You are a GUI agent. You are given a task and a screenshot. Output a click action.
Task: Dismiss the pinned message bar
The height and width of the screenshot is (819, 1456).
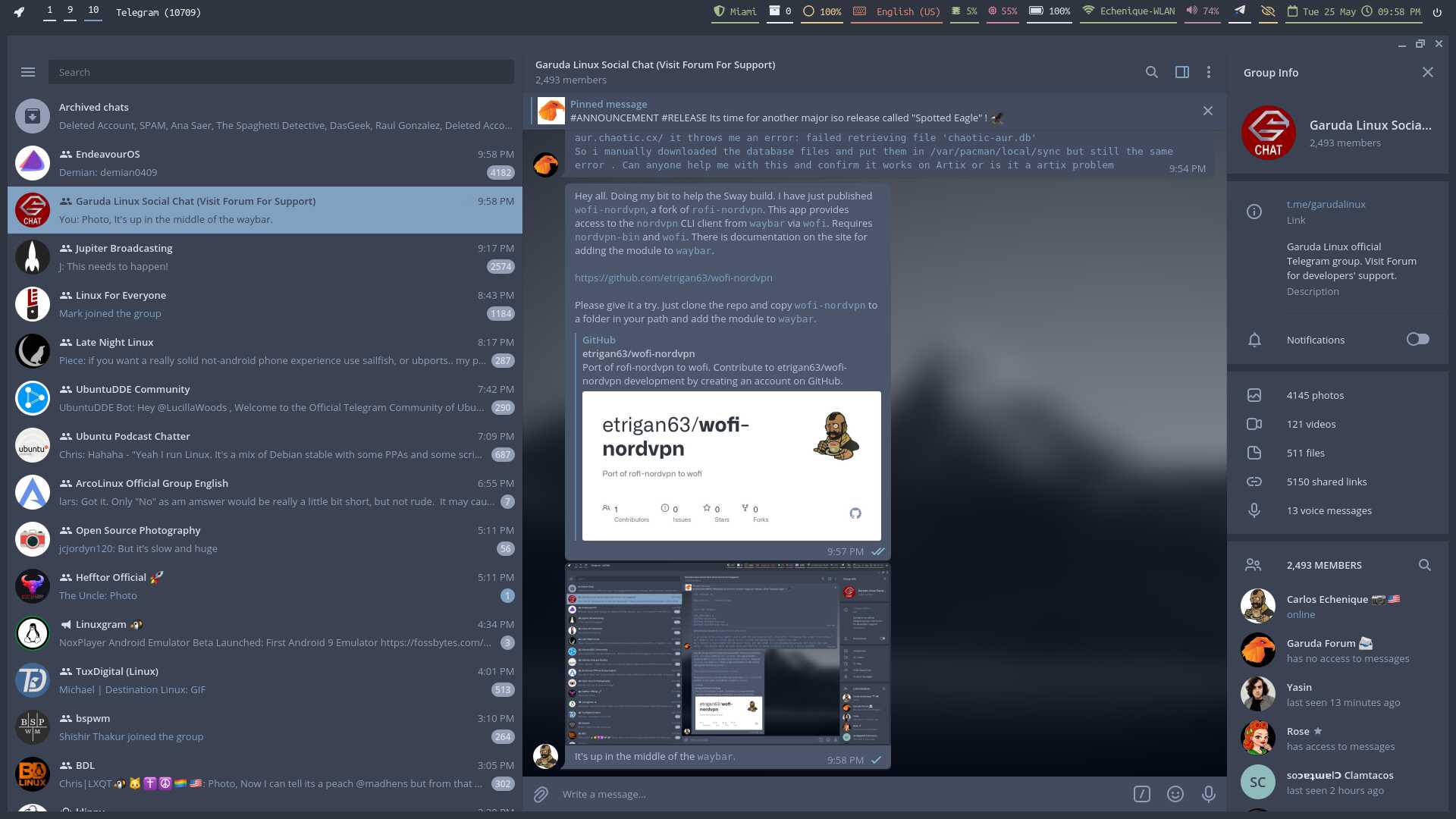[x=1208, y=111]
